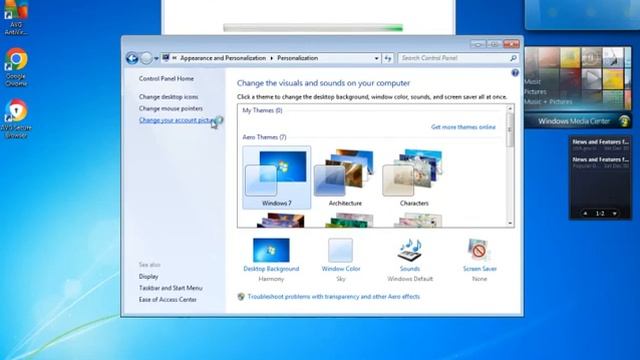Viewport: 640px width, 360px height.
Task: Open Desktop Background text link
Action: tap(271, 269)
